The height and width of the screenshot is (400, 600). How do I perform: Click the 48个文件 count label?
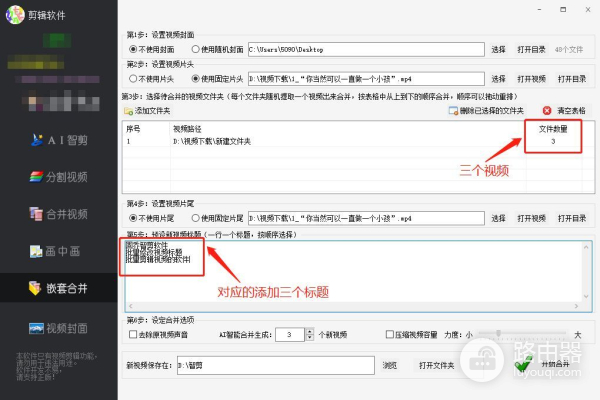(569, 49)
